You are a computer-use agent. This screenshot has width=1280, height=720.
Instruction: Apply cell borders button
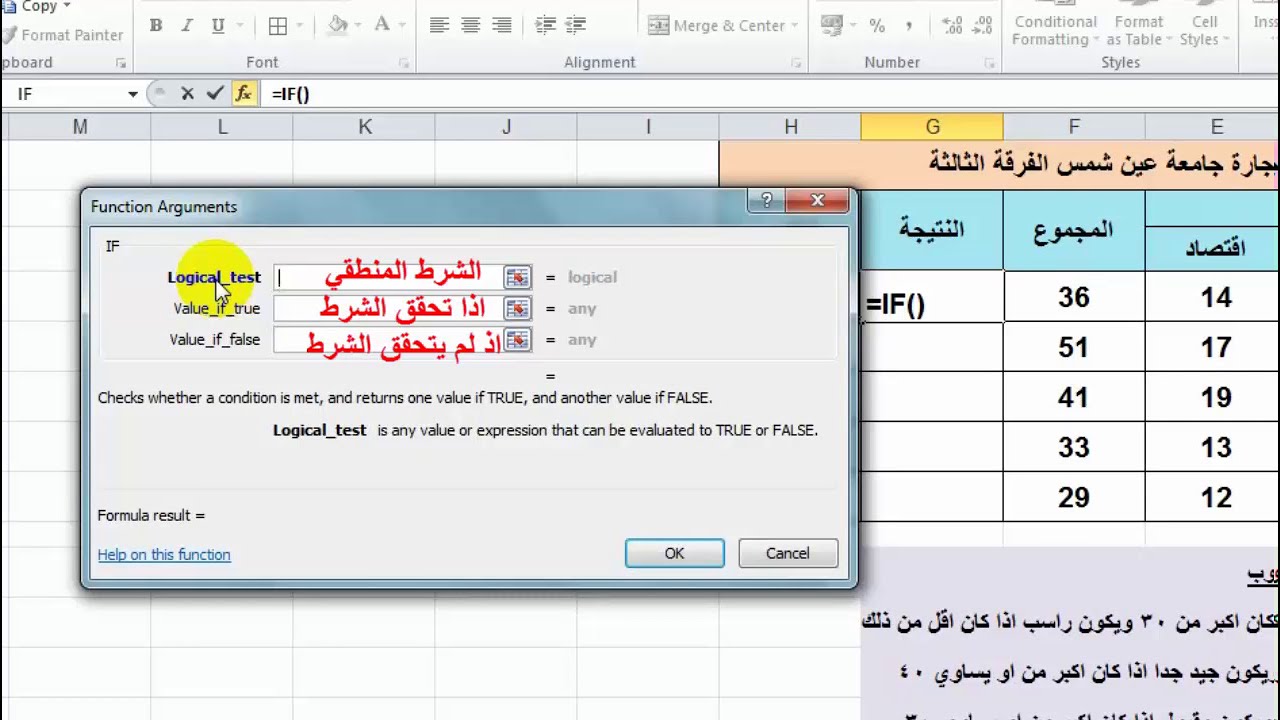pos(278,26)
